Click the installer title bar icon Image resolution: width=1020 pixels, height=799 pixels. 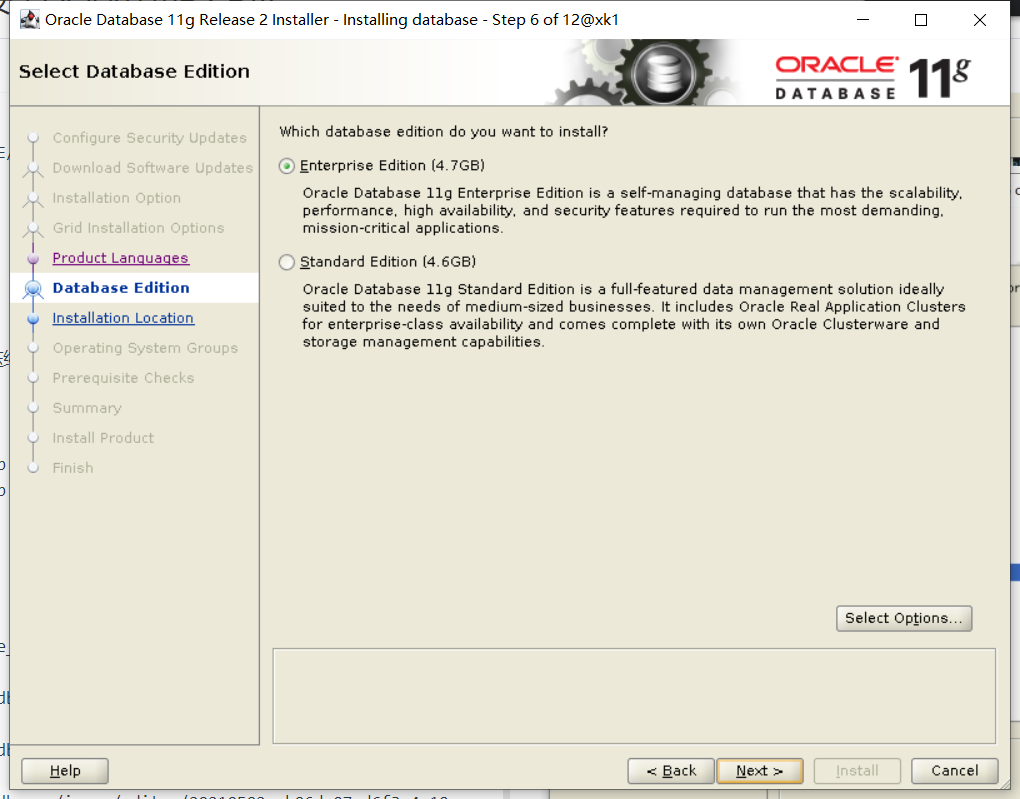(x=29, y=20)
